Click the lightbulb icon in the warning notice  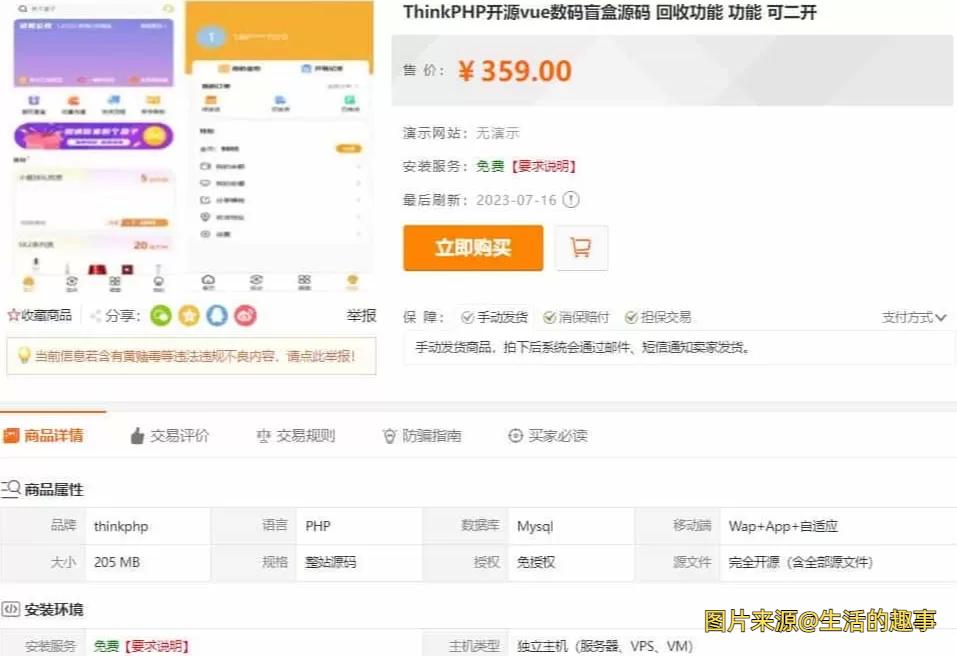coord(23,355)
